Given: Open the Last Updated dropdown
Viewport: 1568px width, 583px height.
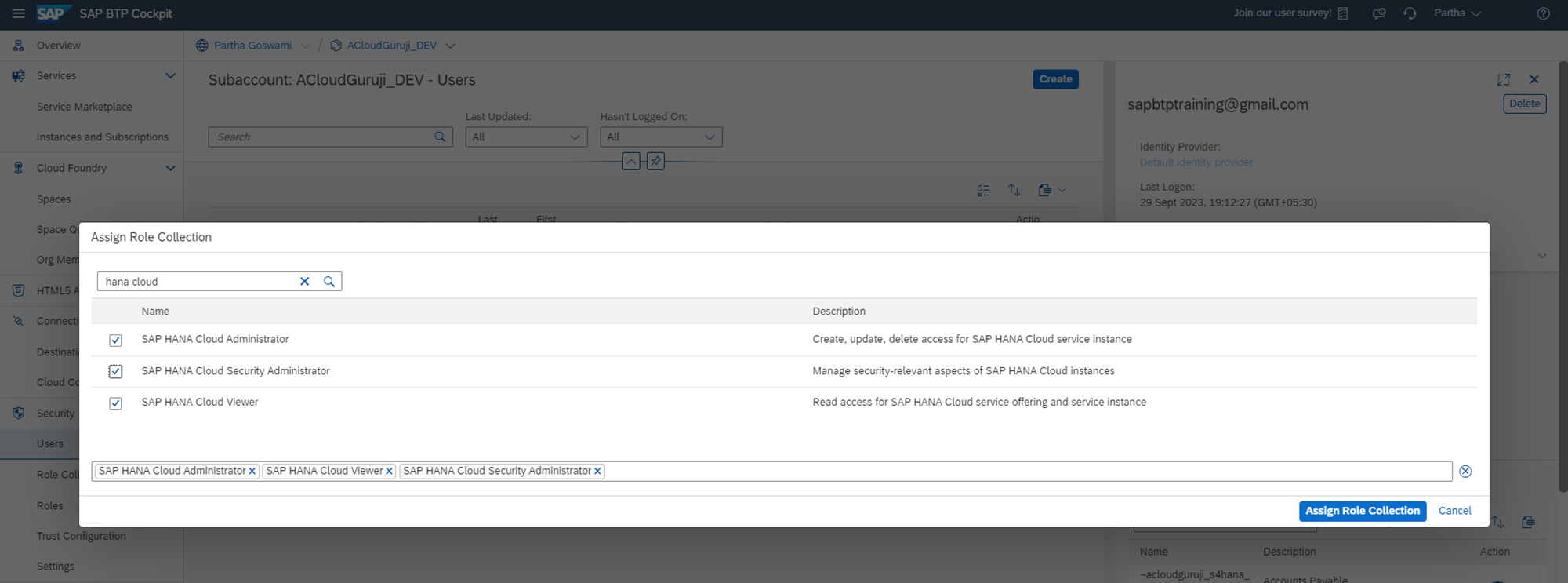Looking at the screenshot, I should pos(525,137).
